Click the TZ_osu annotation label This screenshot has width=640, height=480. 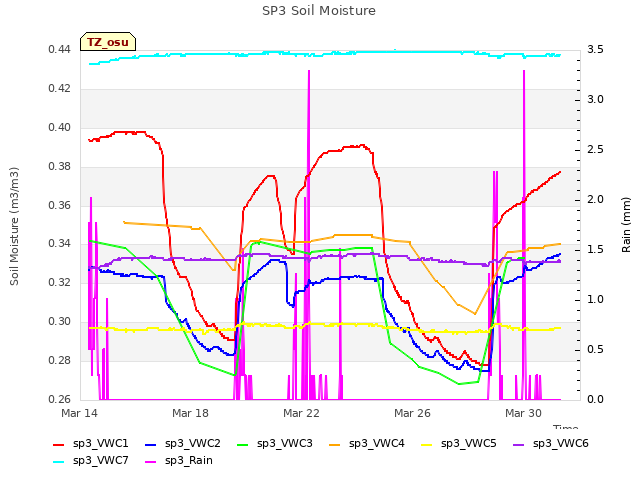(108, 42)
